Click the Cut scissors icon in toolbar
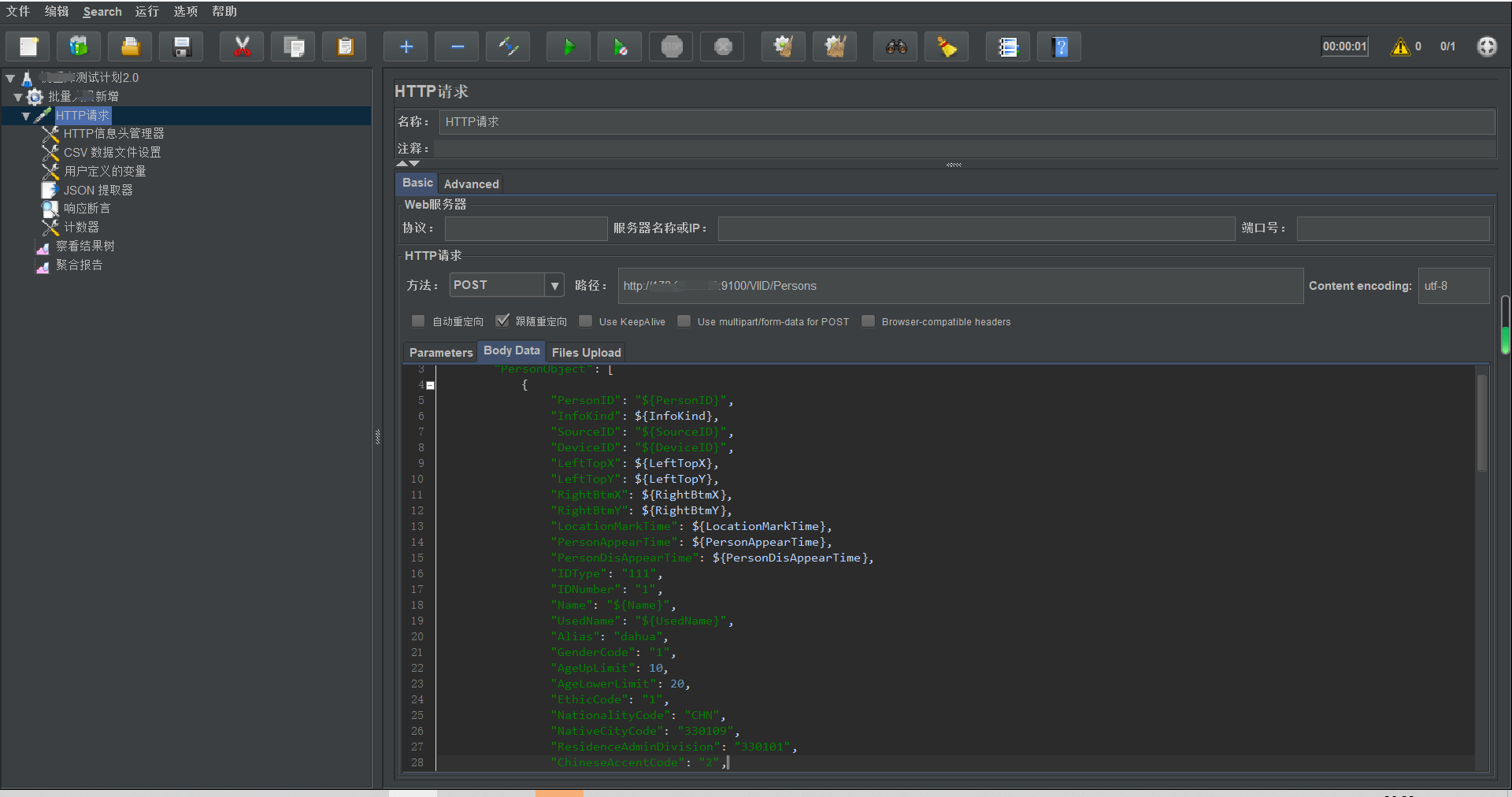This screenshot has height=797, width=1512. coord(243,47)
